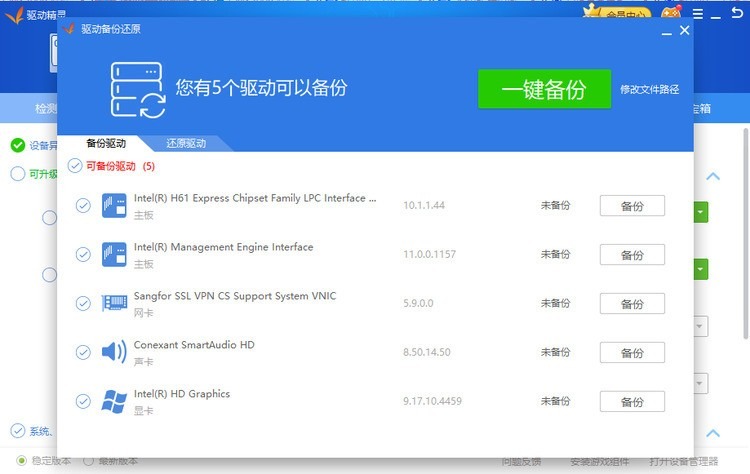The height and width of the screenshot is (474, 750).
Task: Minimize the 驱动备份还原 dialog
Action: (666, 31)
